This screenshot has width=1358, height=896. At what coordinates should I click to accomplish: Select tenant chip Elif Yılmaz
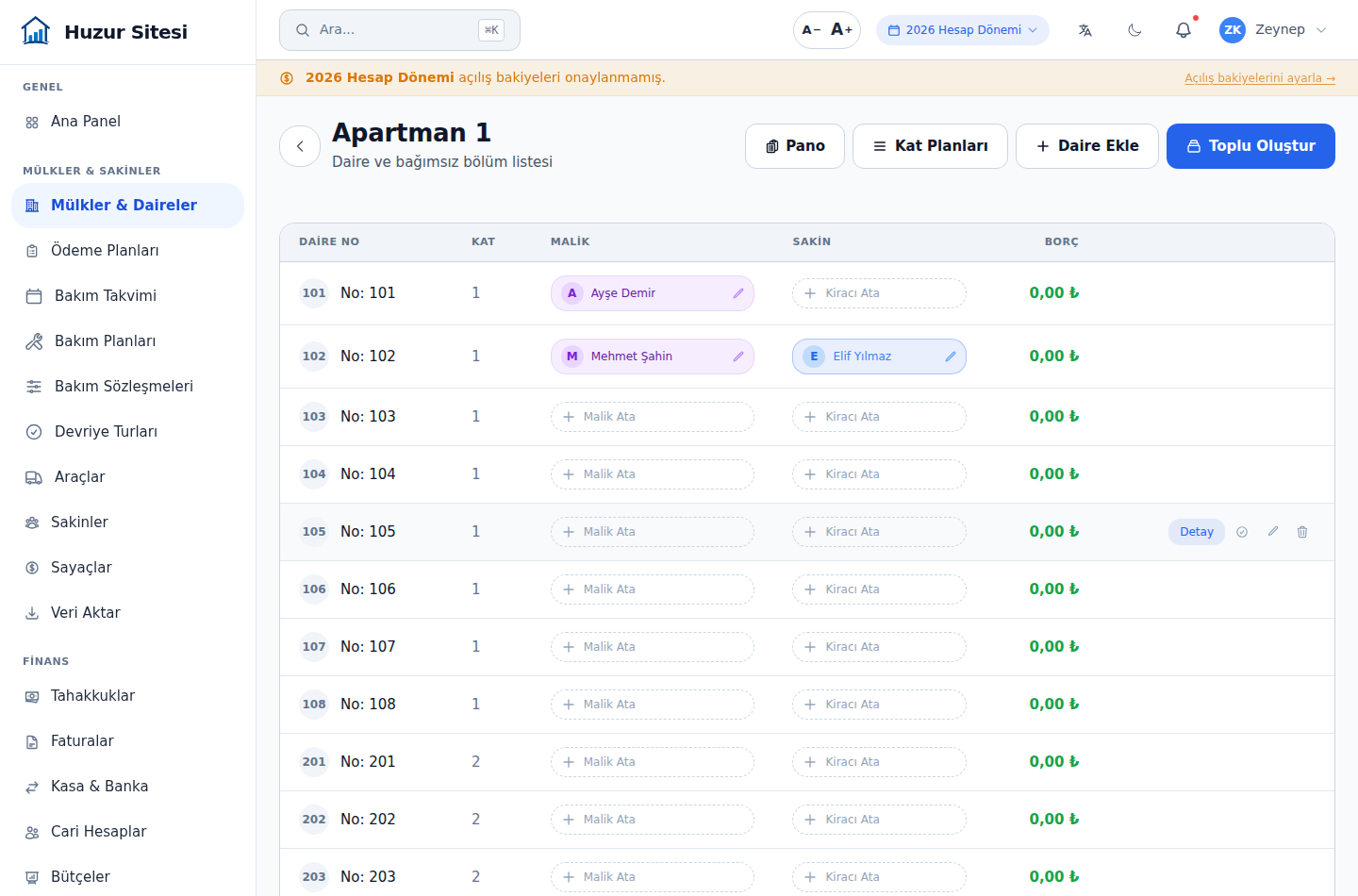[879, 357]
